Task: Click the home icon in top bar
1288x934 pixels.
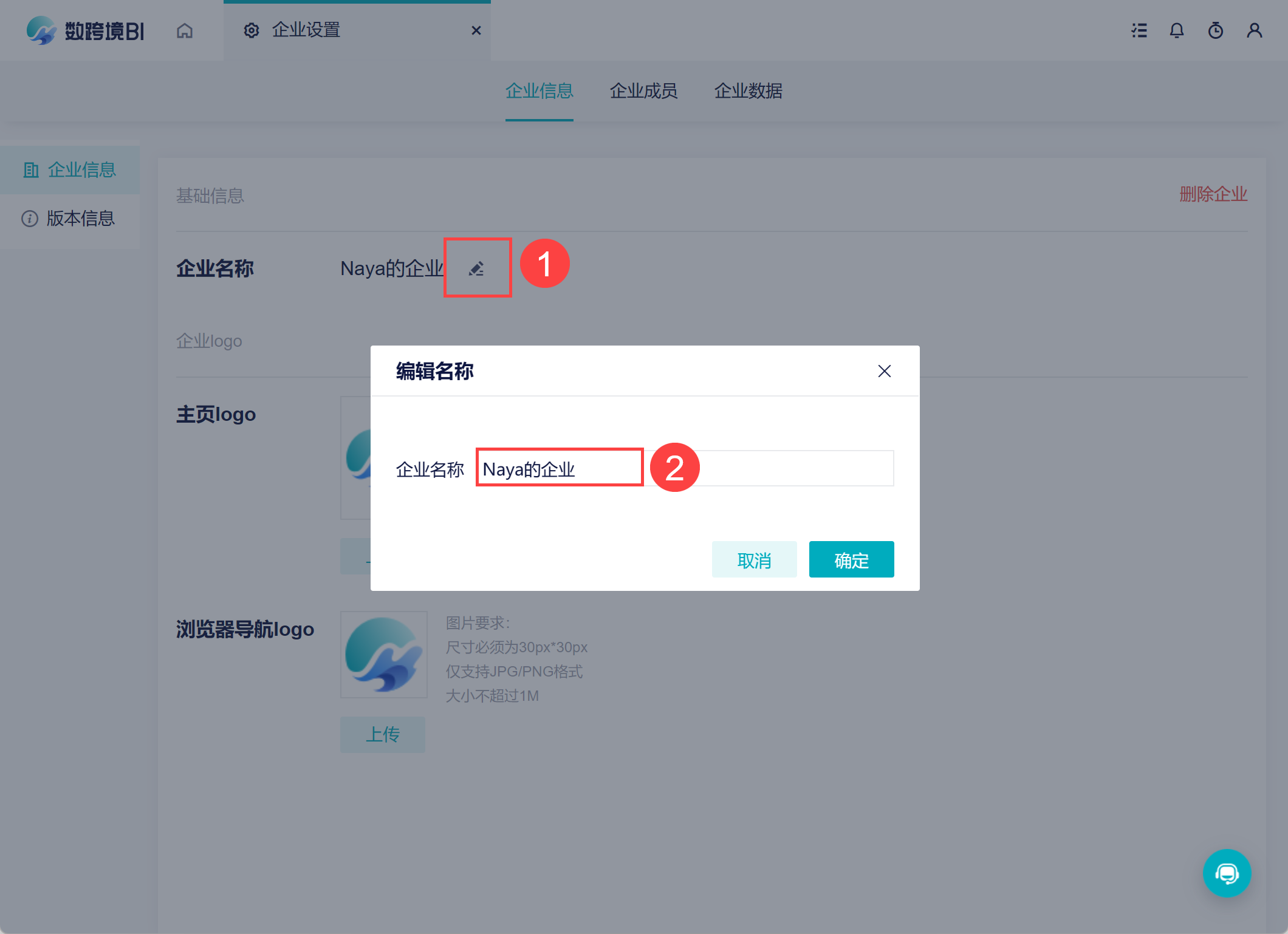Action: click(x=185, y=30)
